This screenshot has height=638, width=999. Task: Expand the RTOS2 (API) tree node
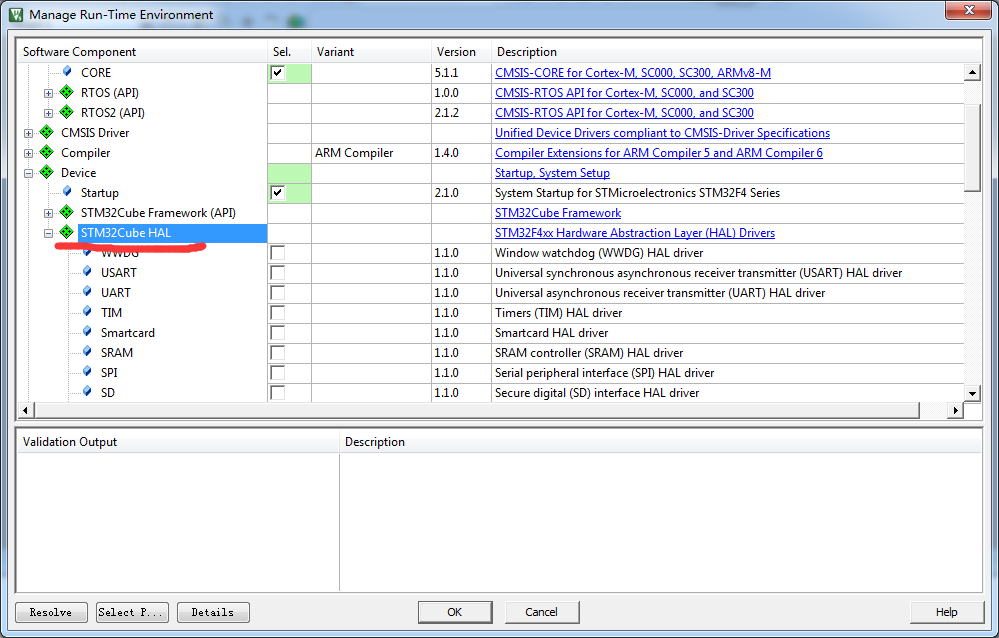click(48, 113)
